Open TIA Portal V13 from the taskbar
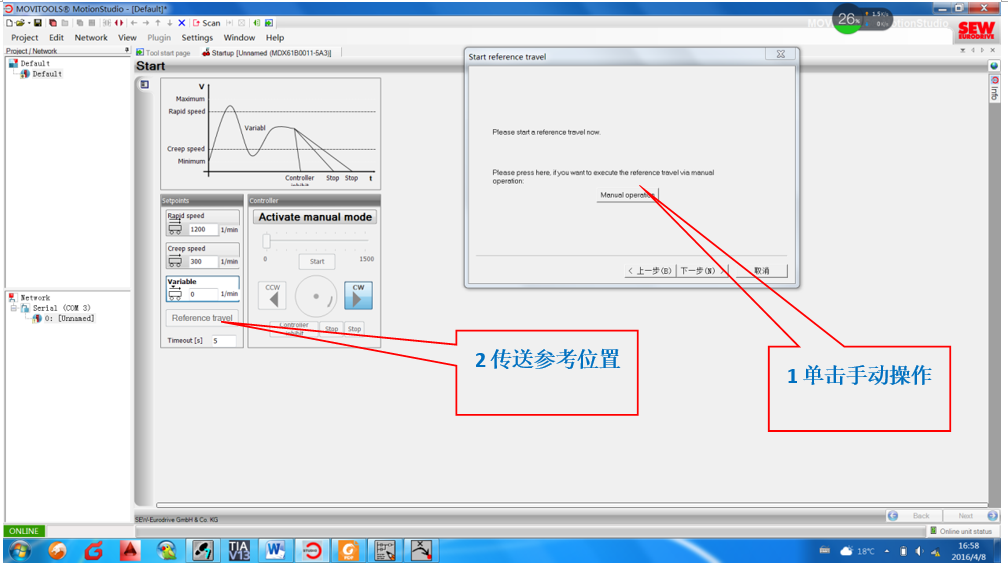 [240, 550]
